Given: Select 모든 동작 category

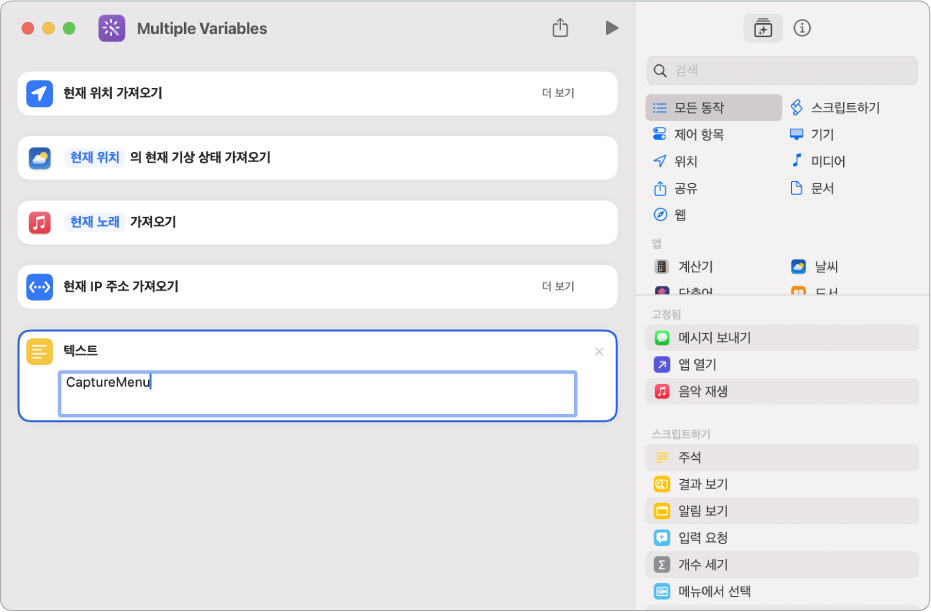Looking at the screenshot, I should [713, 107].
